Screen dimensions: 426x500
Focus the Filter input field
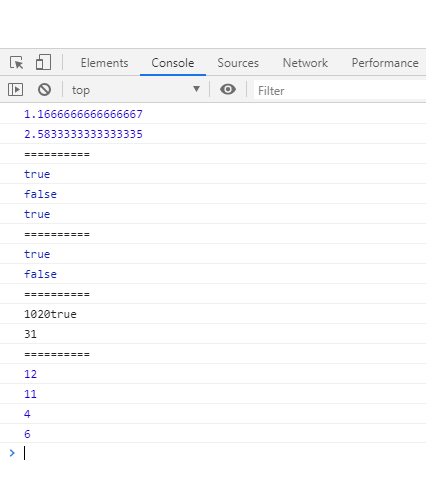point(340,90)
